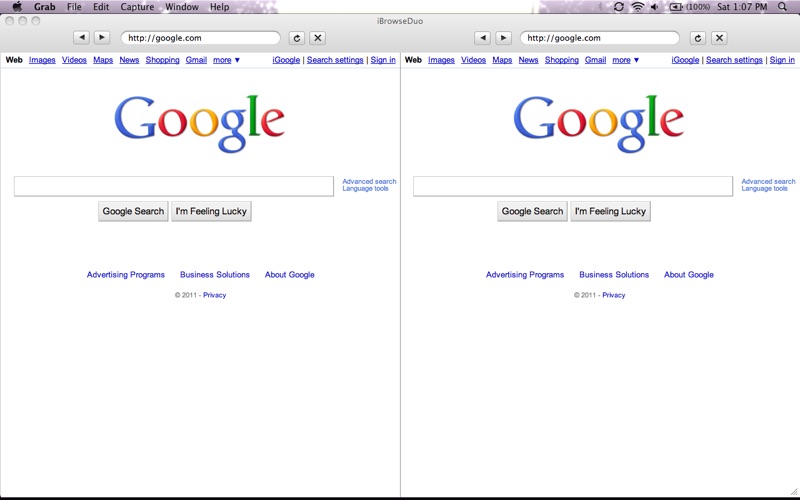Expand the 'more' dropdown in the left pane
This screenshot has width=800, height=500.
coord(226,60)
